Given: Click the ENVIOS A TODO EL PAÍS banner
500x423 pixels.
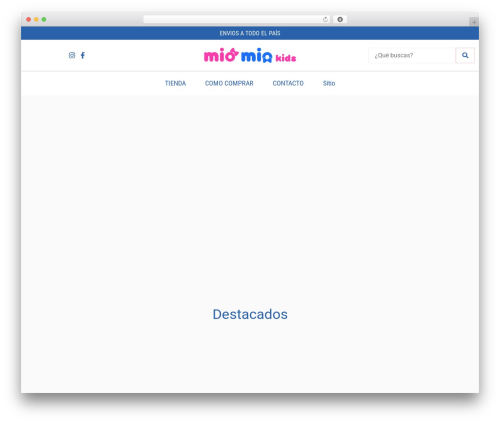Looking at the screenshot, I should click(x=250, y=33).
